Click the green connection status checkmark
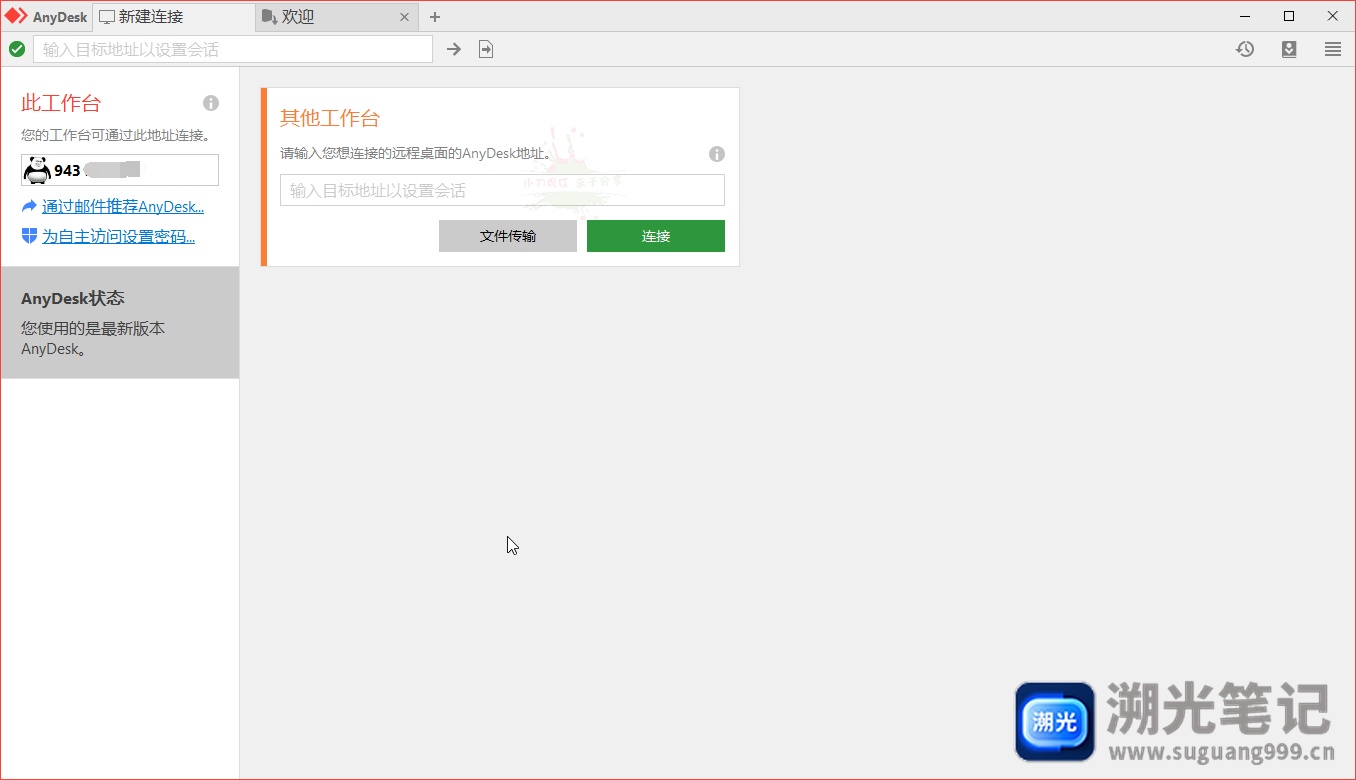This screenshot has height=780, width=1356. pos(17,49)
